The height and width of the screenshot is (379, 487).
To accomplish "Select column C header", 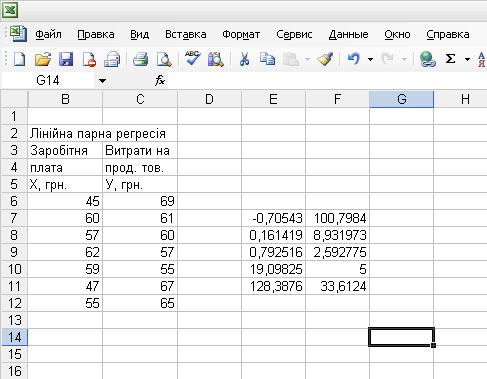I will (x=140, y=99).
